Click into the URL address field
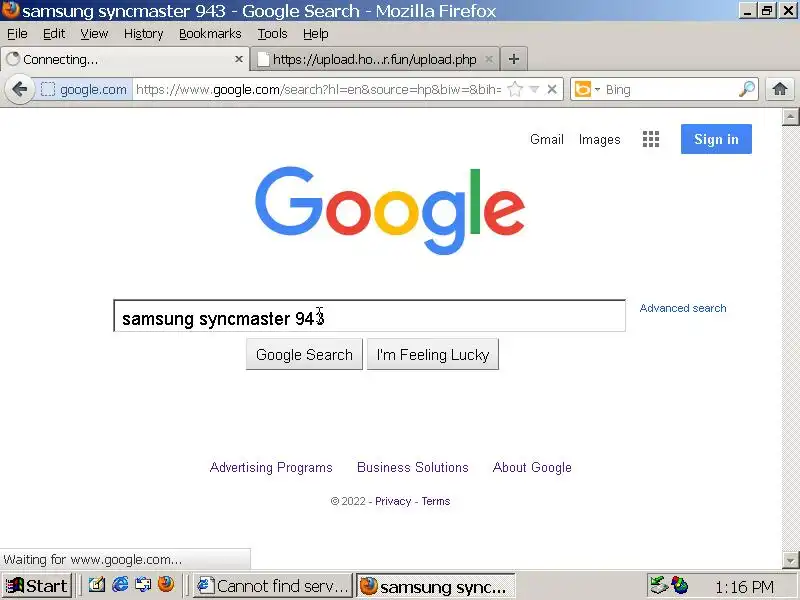This screenshot has height=600, width=800. (319, 90)
